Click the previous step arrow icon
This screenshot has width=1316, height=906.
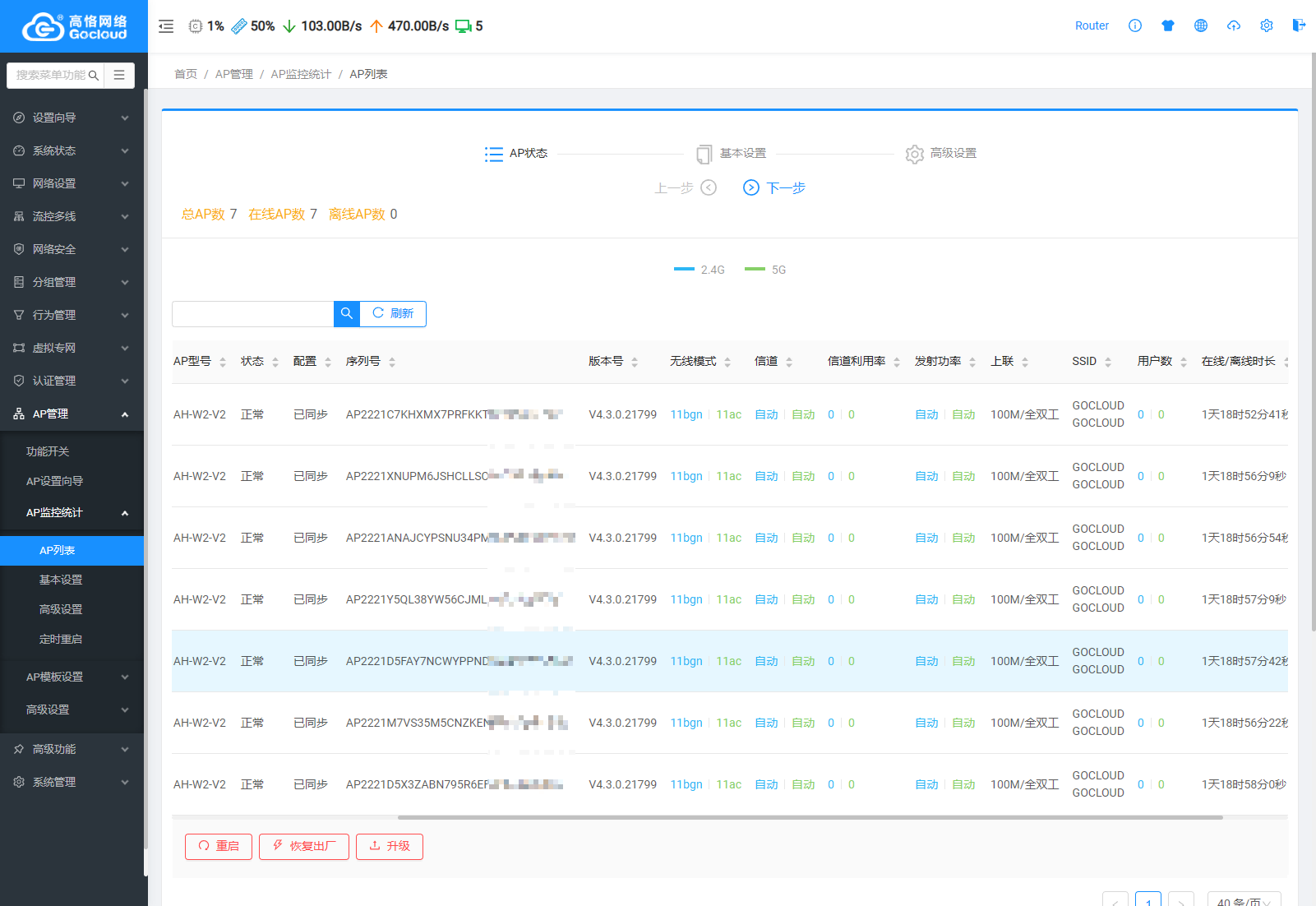tap(709, 187)
